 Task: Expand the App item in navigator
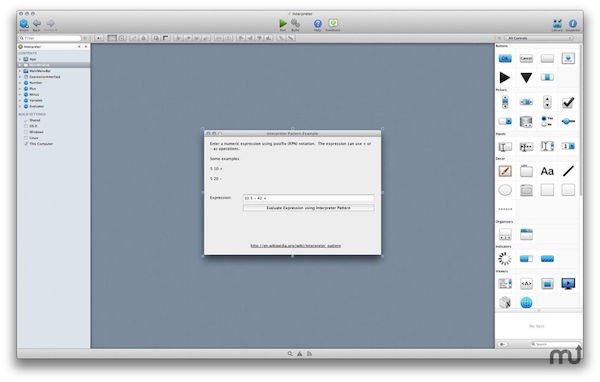pyautogui.click(x=20, y=59)
